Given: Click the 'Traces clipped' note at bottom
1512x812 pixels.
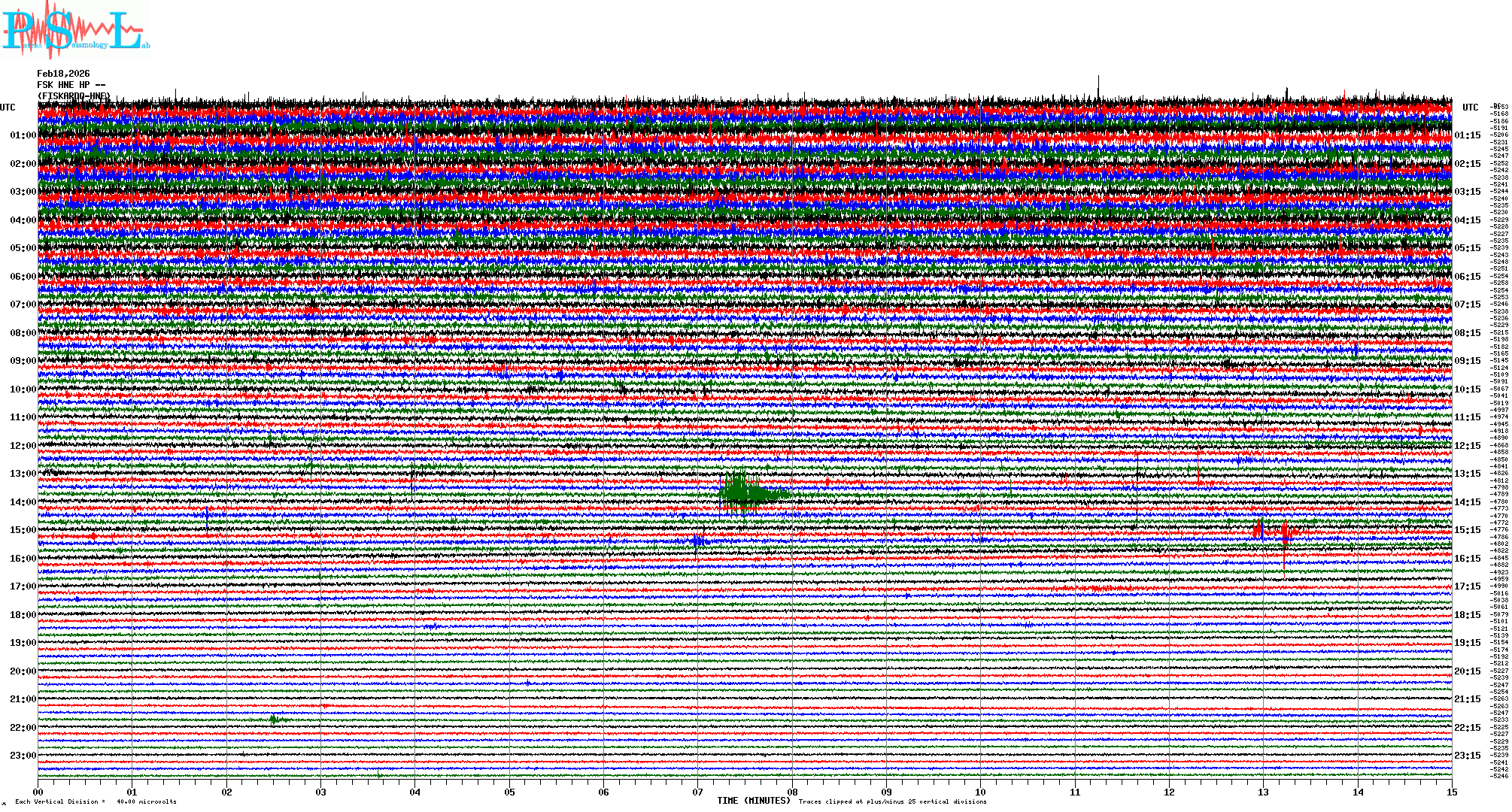Looking at the screenshot, I should 892,801.
